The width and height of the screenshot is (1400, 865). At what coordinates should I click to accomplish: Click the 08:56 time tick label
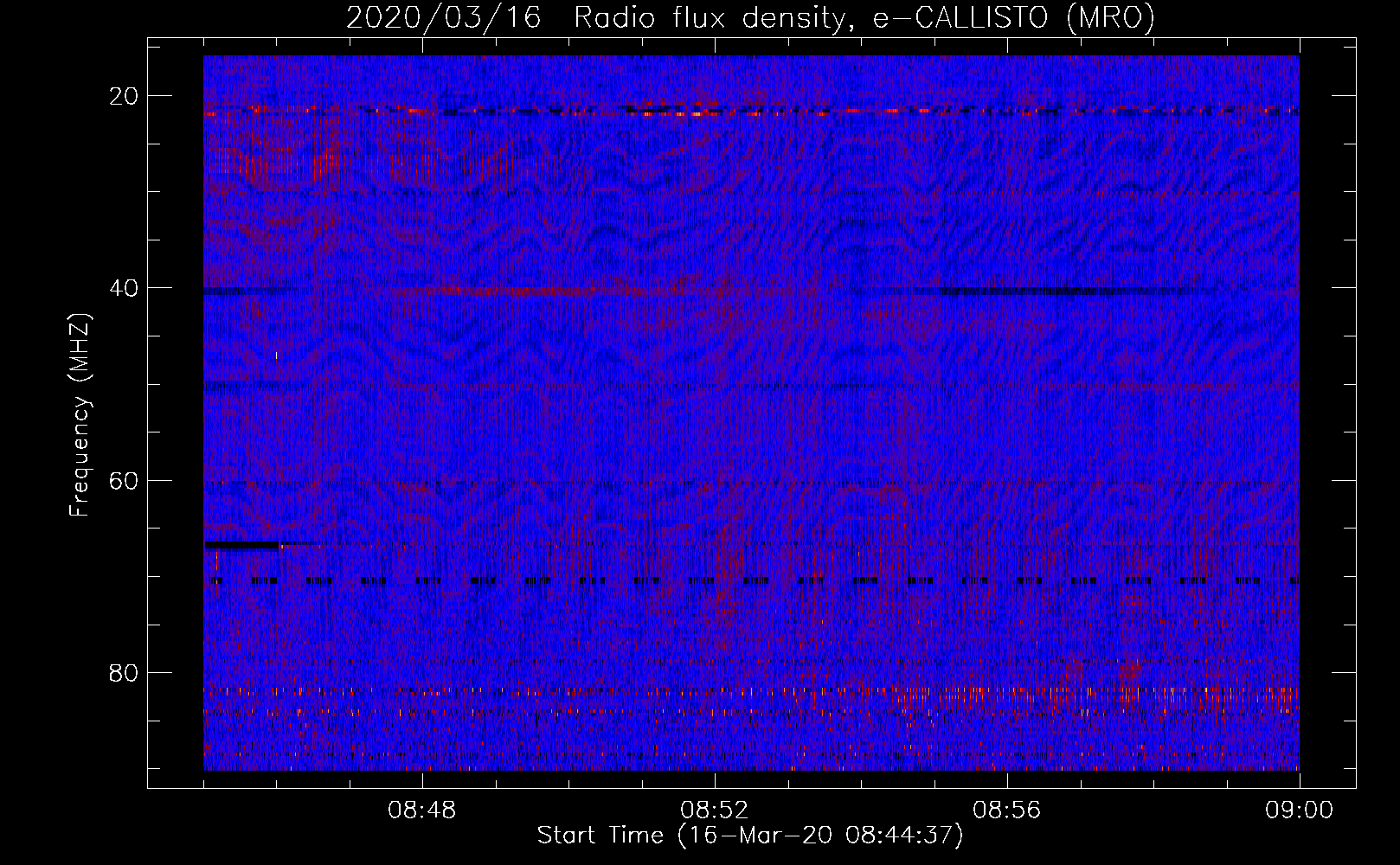click(x=1007, y=811)
